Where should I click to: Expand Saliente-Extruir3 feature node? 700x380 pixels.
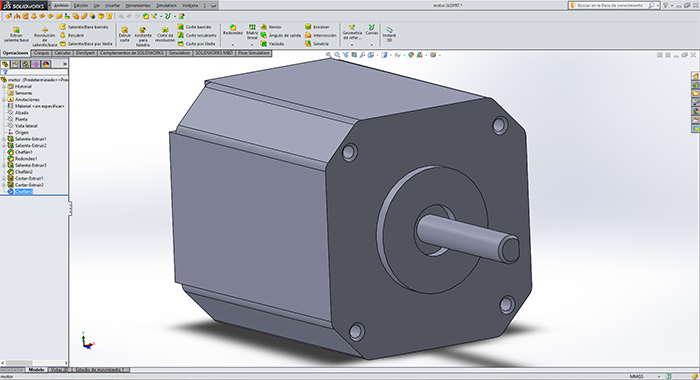point(4,165)
